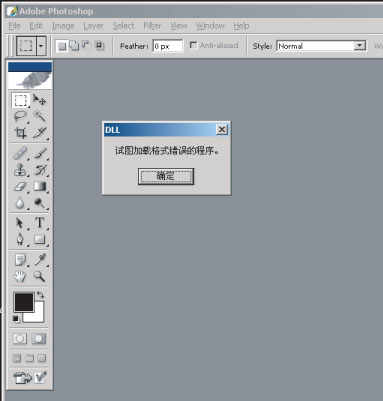Select the Eraser tool
Screen dimensions: 383x401
[20, 186]
